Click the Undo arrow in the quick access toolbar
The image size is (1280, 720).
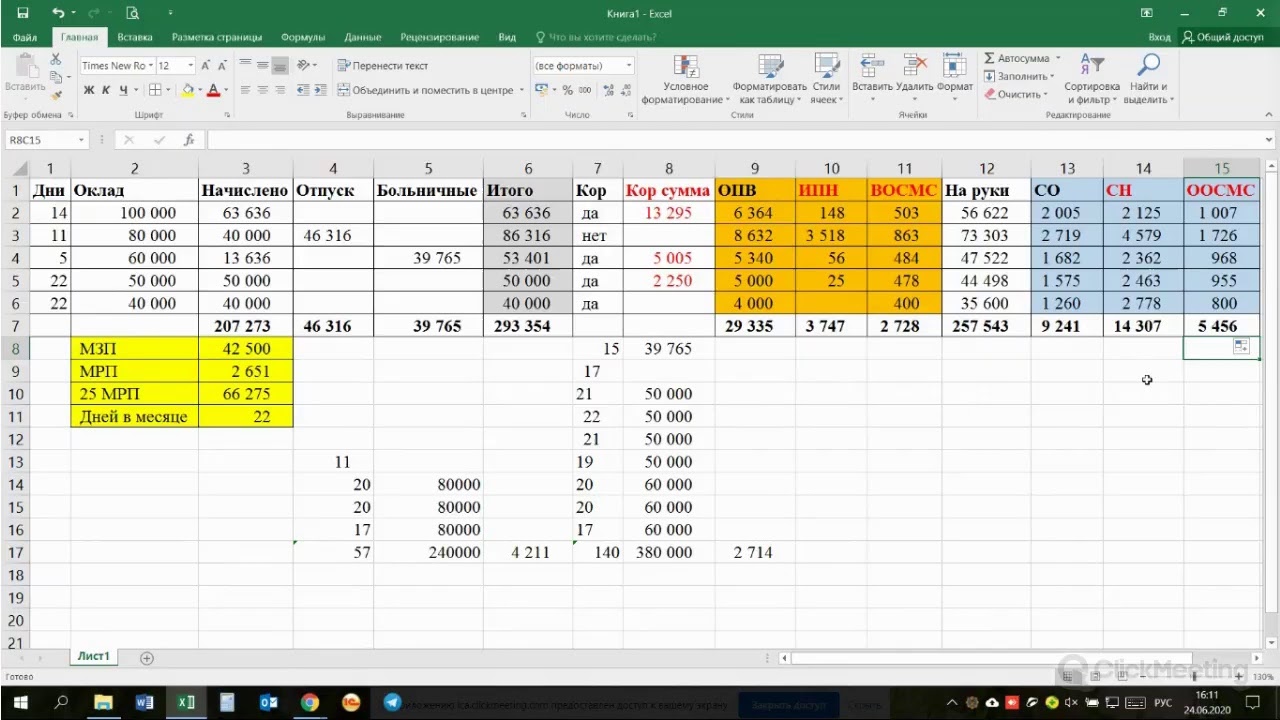pyautogui.click(x=57, y=13)
